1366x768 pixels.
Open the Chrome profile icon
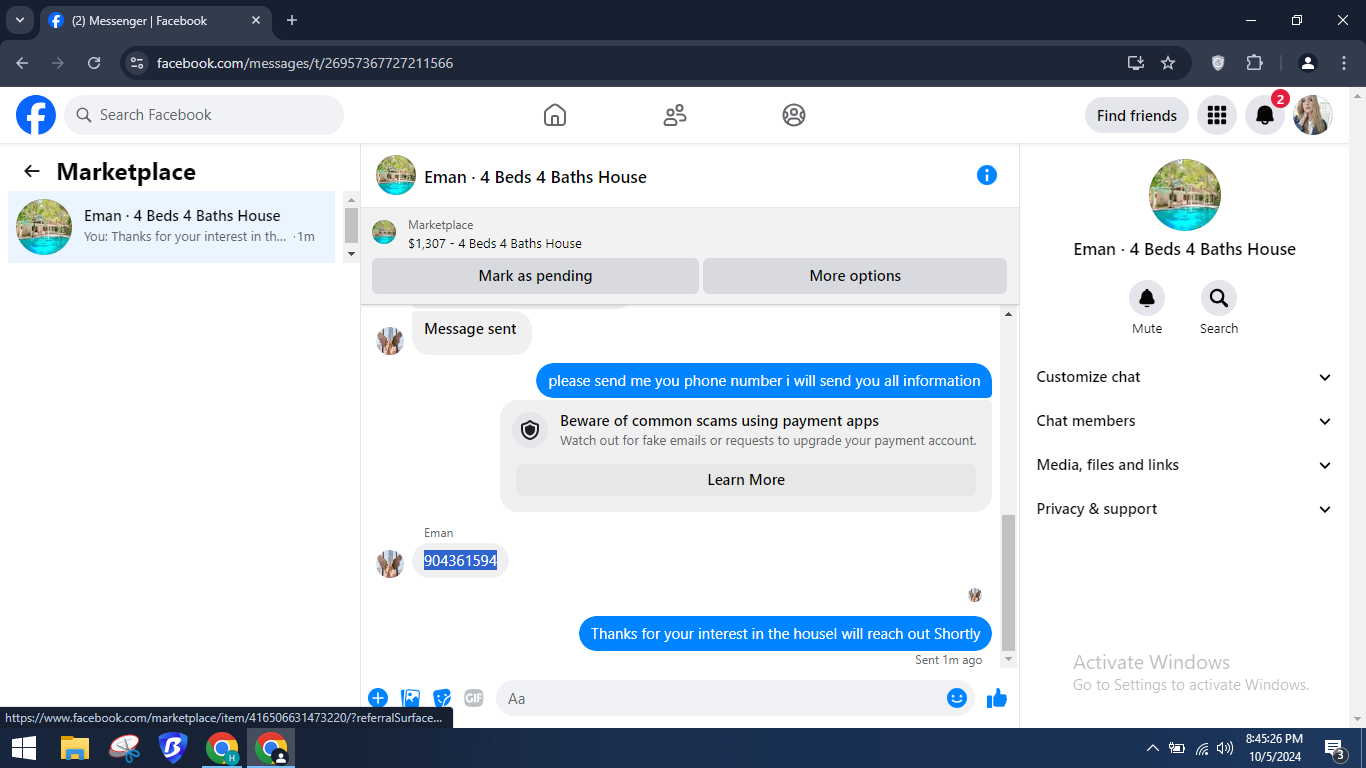pyautogui.click(x=1308, y=63)
